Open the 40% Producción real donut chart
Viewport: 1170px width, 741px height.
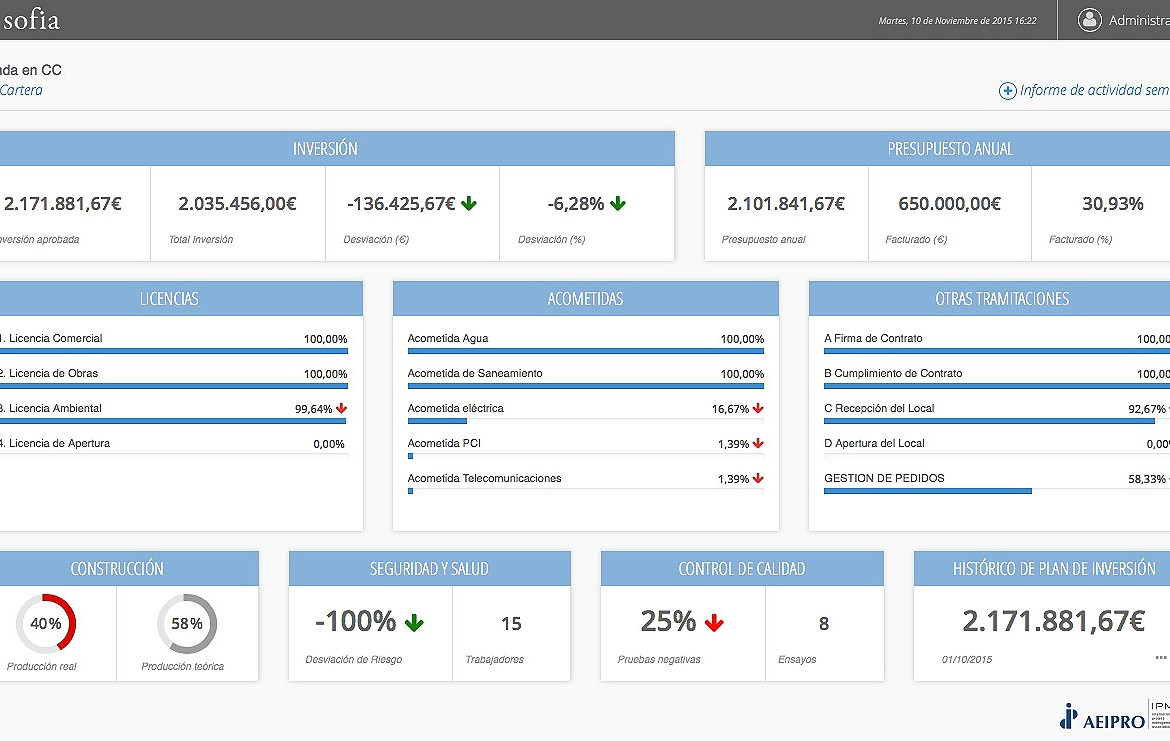pos(46,623)
